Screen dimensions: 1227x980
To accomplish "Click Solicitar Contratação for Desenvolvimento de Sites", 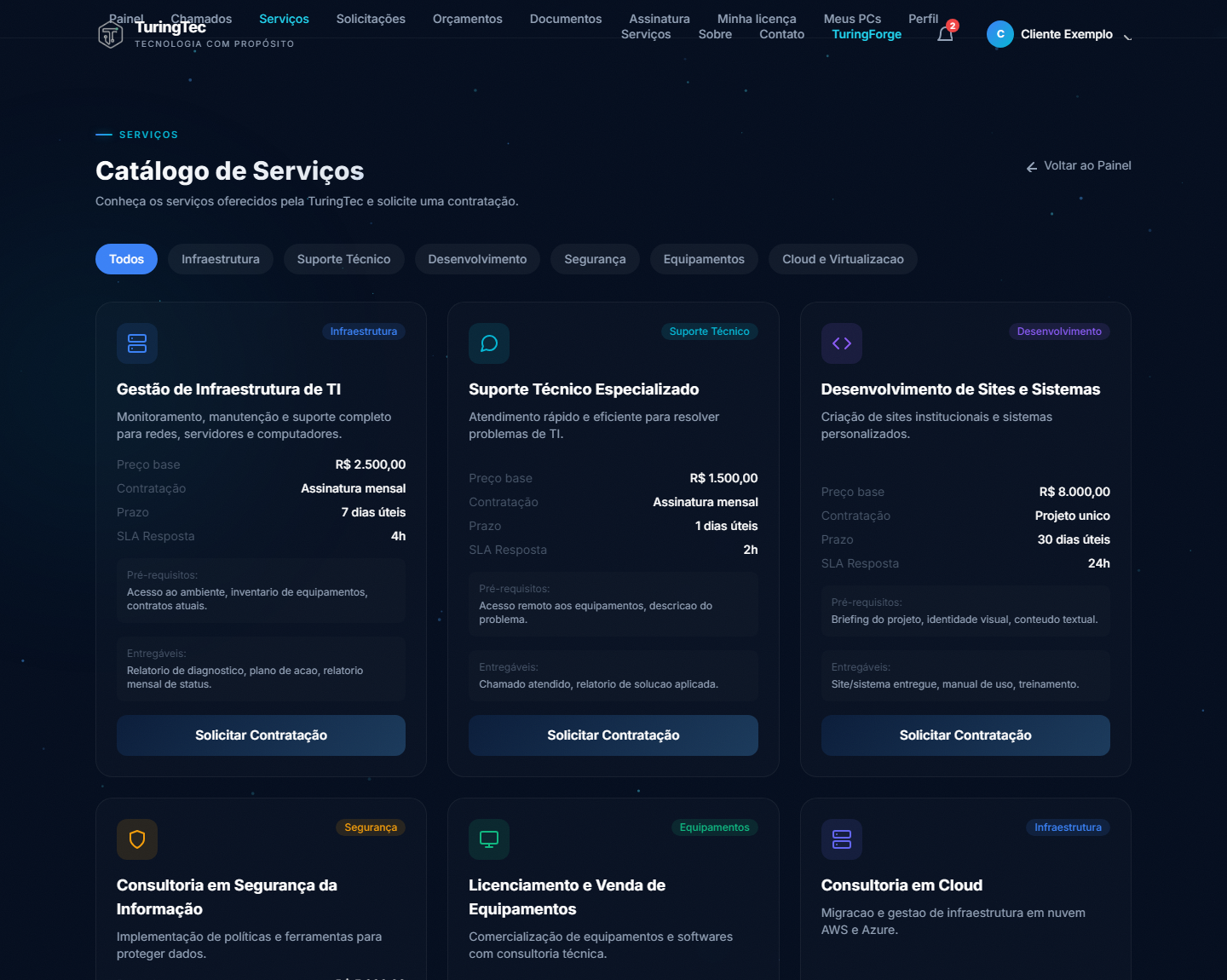I will 965,735.
